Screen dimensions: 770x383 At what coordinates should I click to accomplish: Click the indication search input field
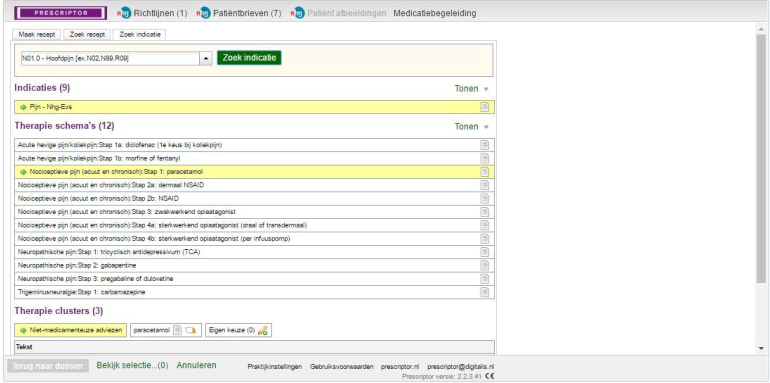point(110,58)
